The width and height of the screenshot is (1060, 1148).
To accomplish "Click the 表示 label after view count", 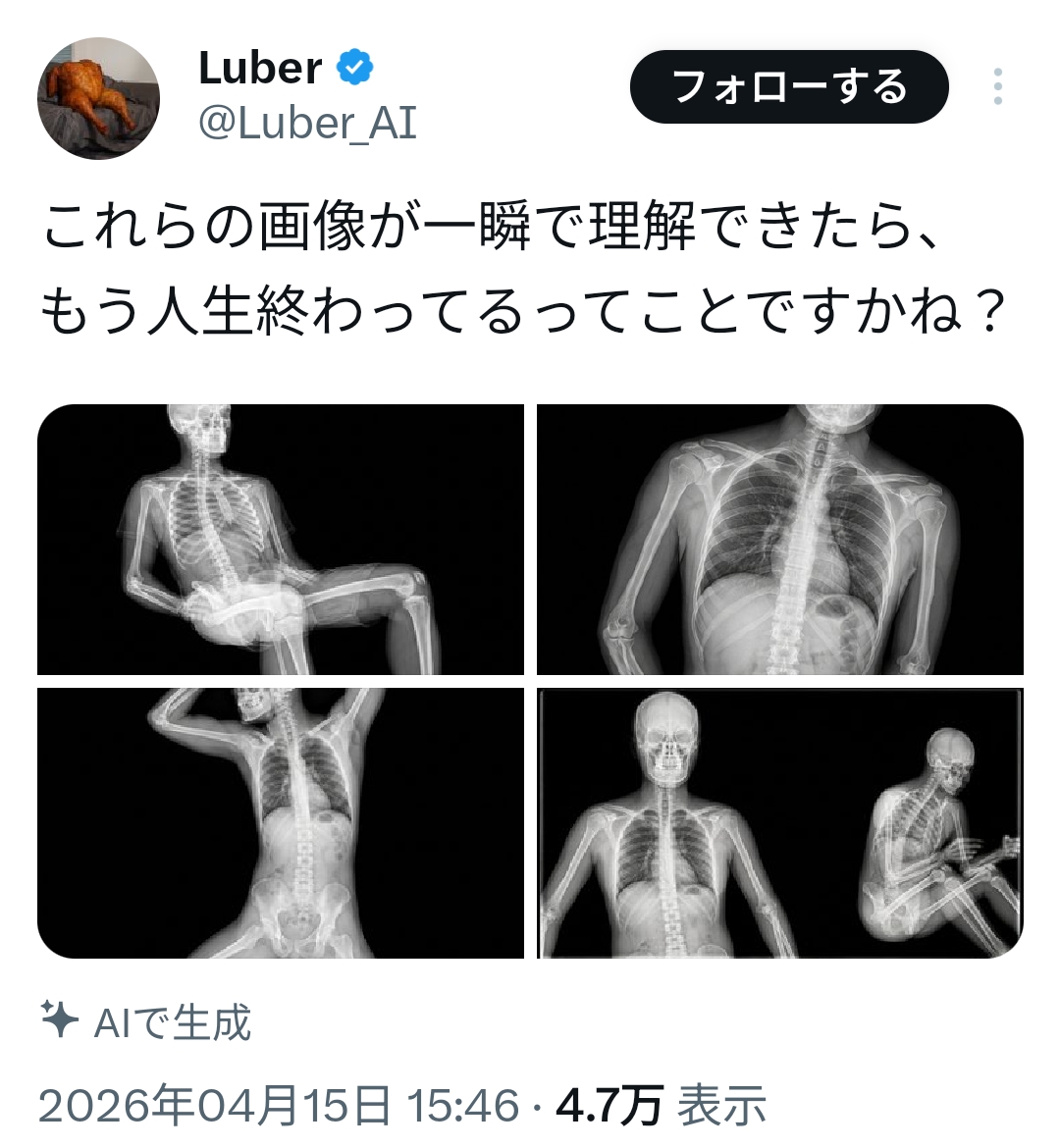I will (721, 1105).
